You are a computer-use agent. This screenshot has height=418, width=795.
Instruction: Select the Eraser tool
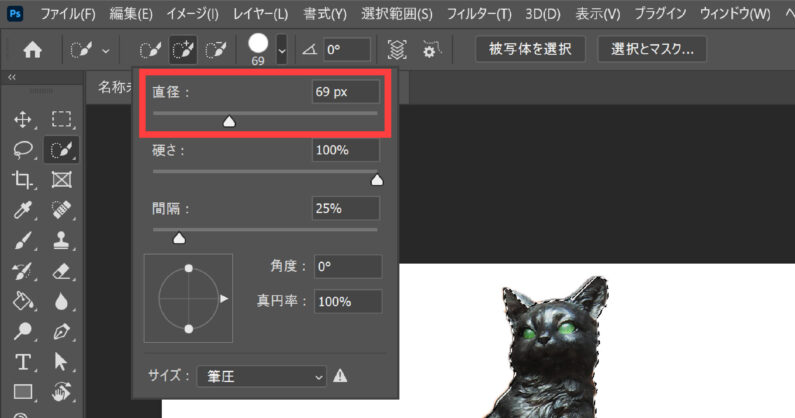[x=61, y=271]
